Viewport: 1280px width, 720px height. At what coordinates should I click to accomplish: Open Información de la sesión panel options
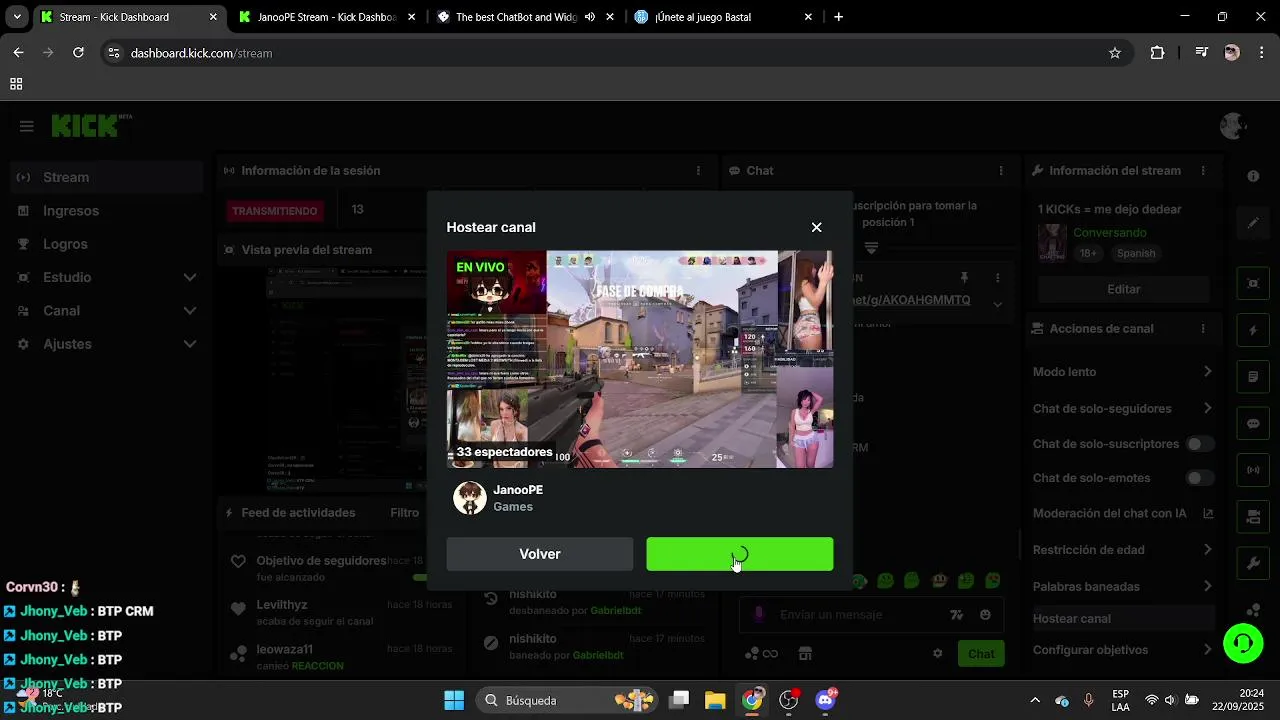[699, 171]
